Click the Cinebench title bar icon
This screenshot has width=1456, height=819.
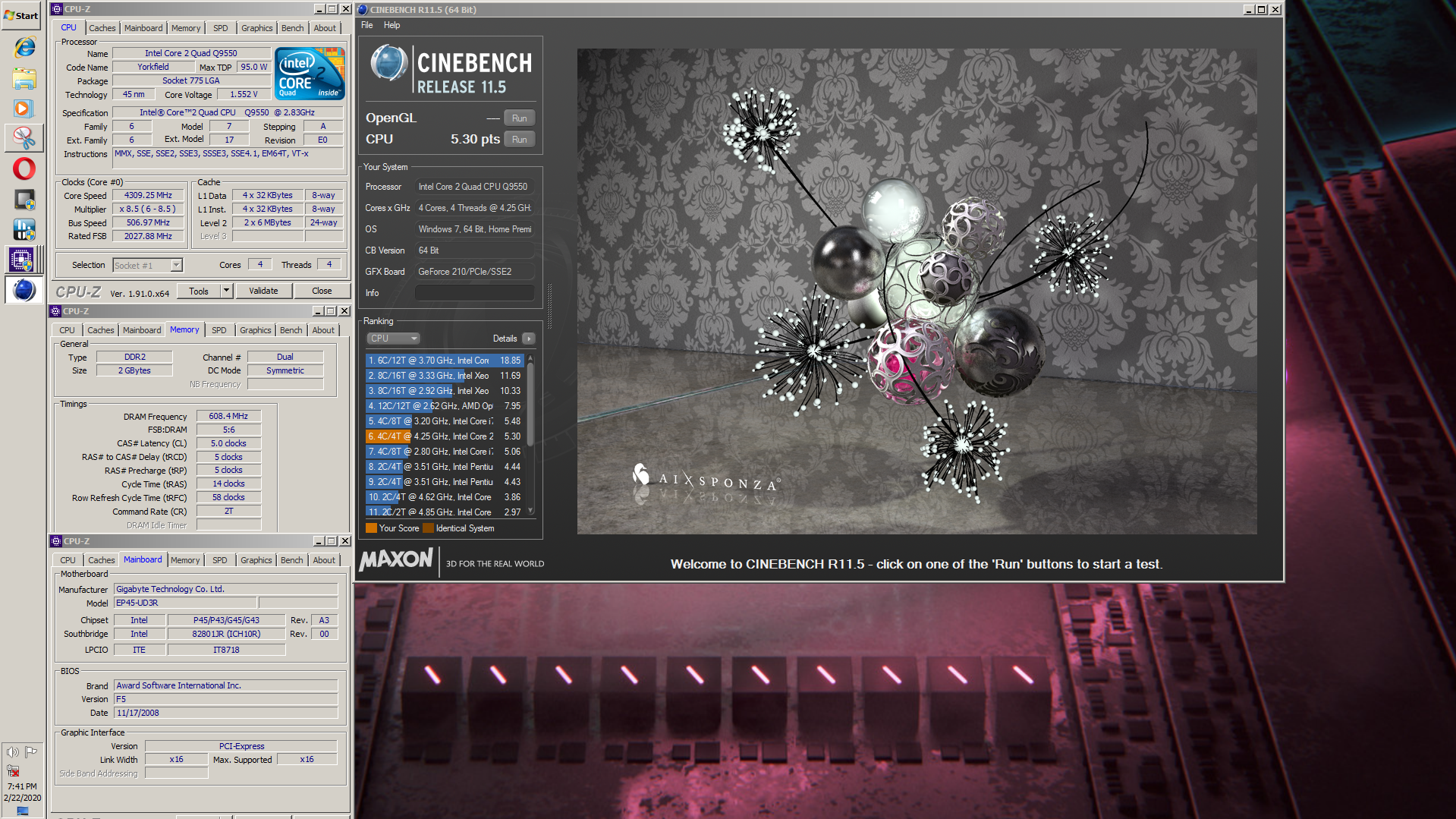pyautogui.click(x=363, y=9)
